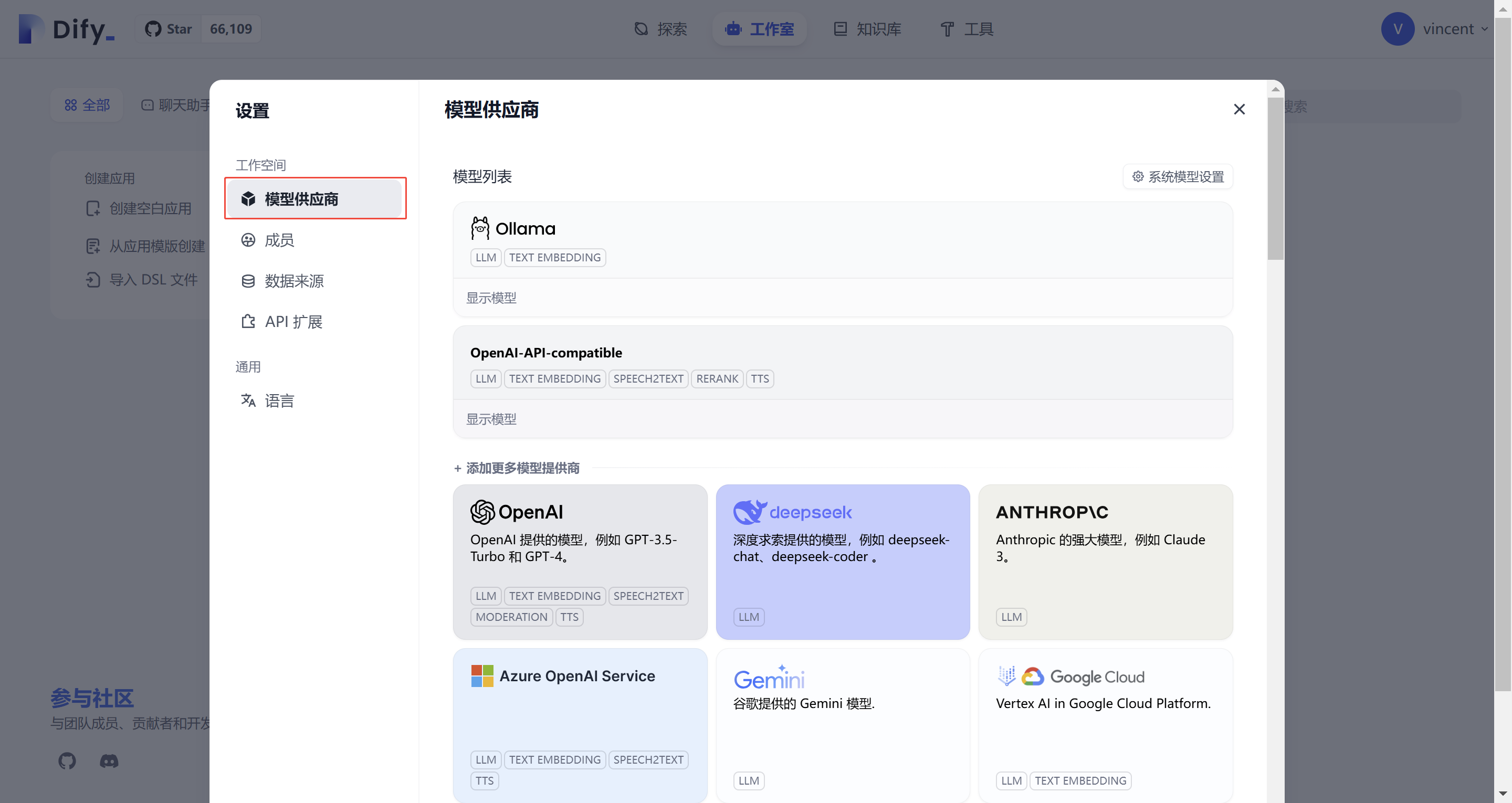Select the Google Cloud provider logo
The image size is (1512, 803).
coord(1070,676)
